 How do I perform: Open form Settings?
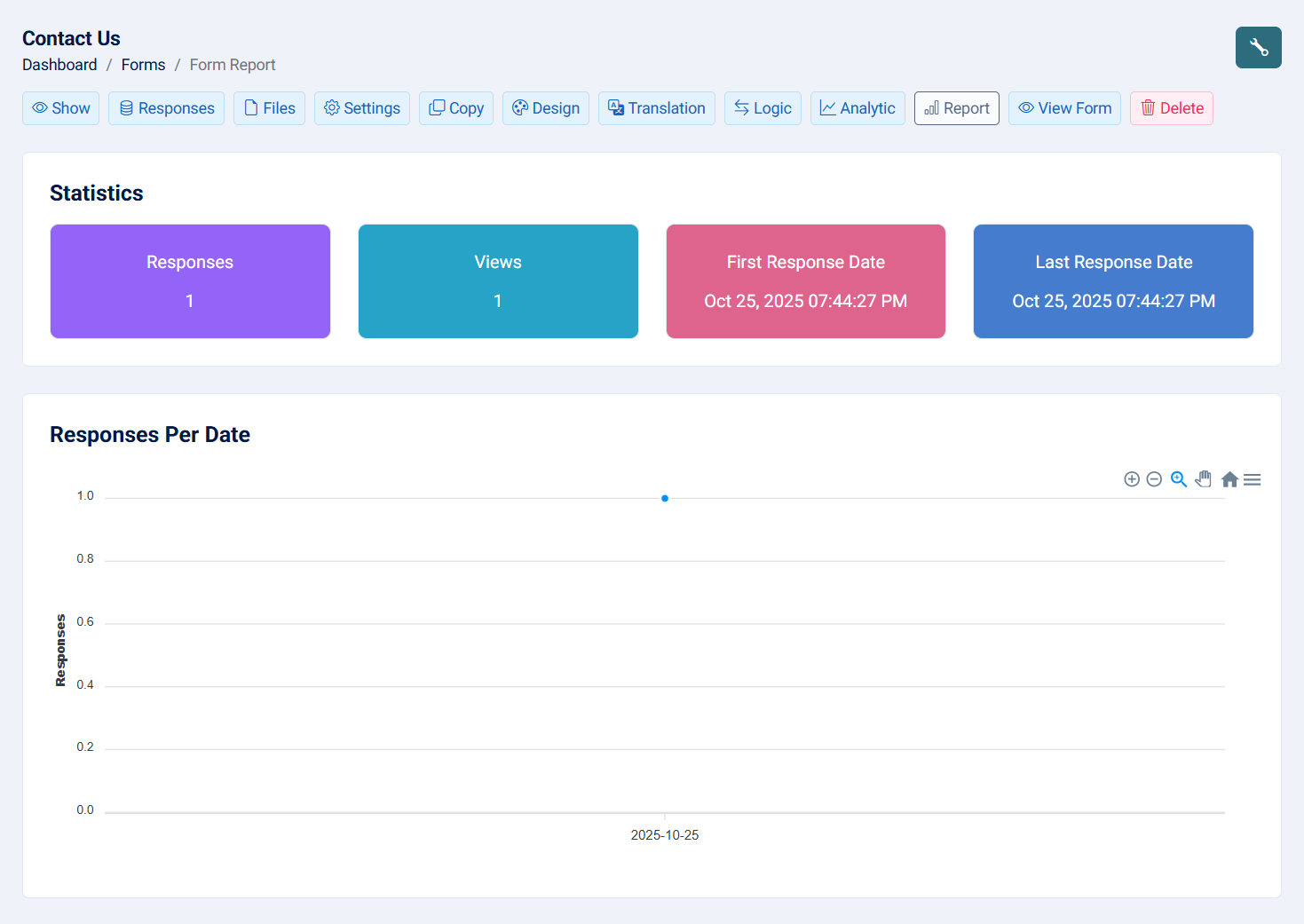tap(361, 108)
